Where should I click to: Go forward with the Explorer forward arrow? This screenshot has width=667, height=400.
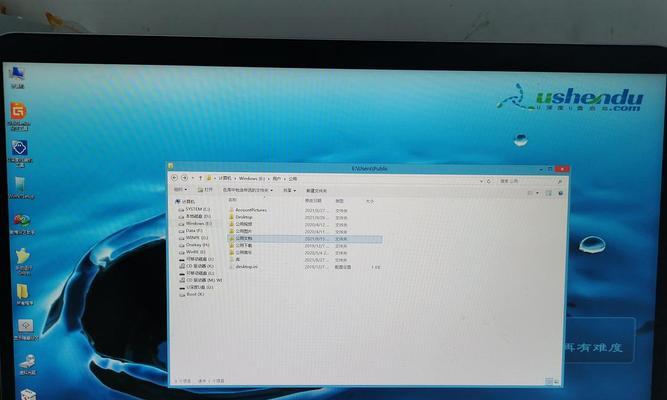click(x=184, y=178)
